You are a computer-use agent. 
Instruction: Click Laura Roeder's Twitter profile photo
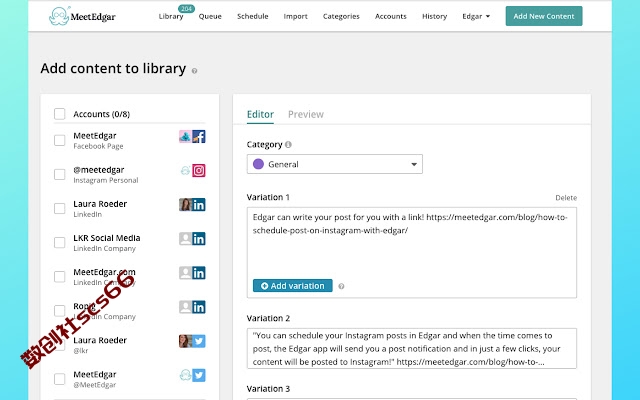(x=185, y=341)
